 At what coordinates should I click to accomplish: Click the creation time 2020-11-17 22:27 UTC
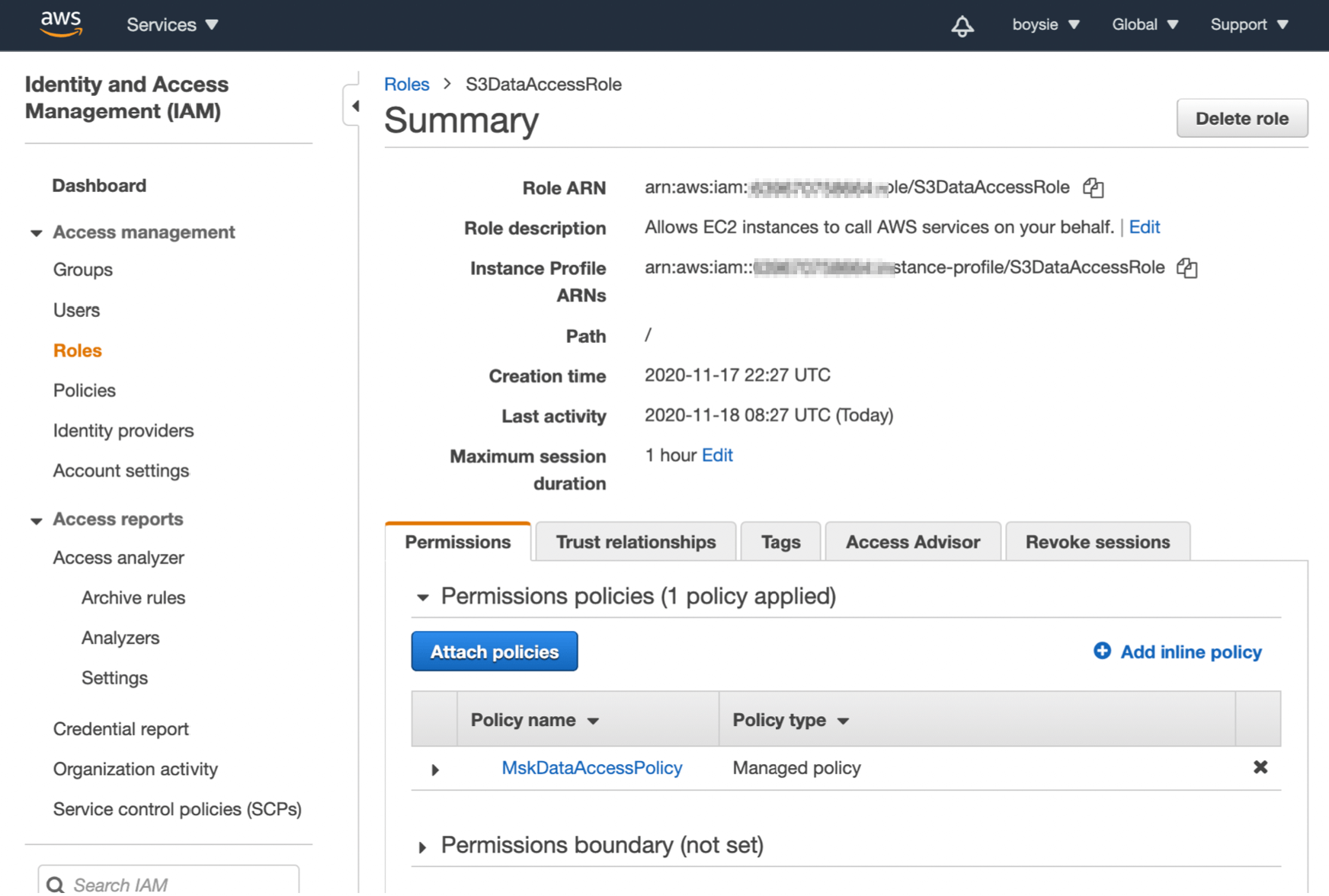738,375
